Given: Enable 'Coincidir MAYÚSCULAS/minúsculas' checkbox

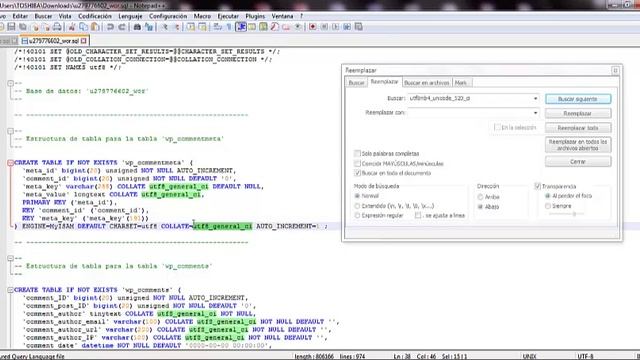Looking at the screenshot, I should tap(357, 163).
